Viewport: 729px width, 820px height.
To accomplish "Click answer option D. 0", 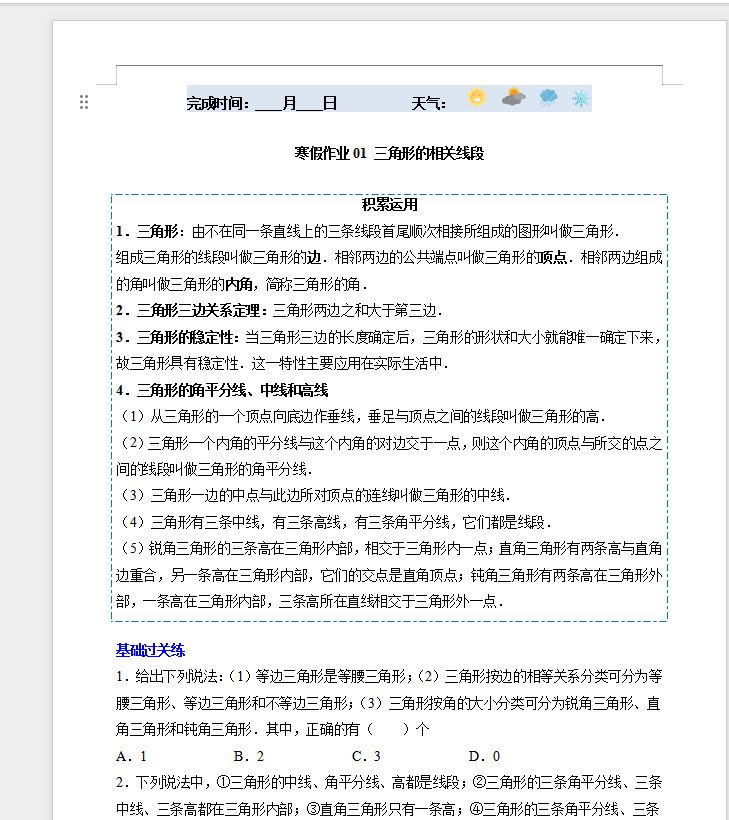I will [x=484, y=756].
